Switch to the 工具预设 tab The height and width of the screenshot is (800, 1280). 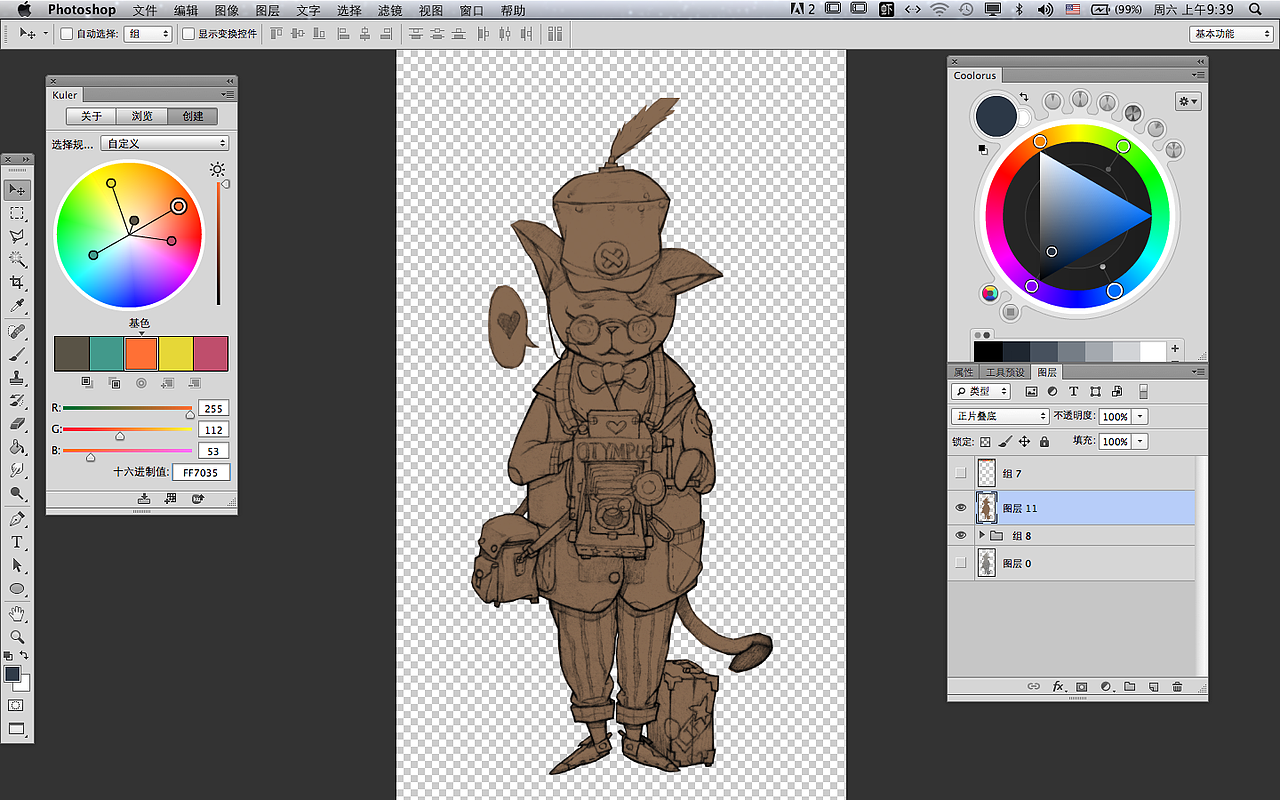[1004, 372]
